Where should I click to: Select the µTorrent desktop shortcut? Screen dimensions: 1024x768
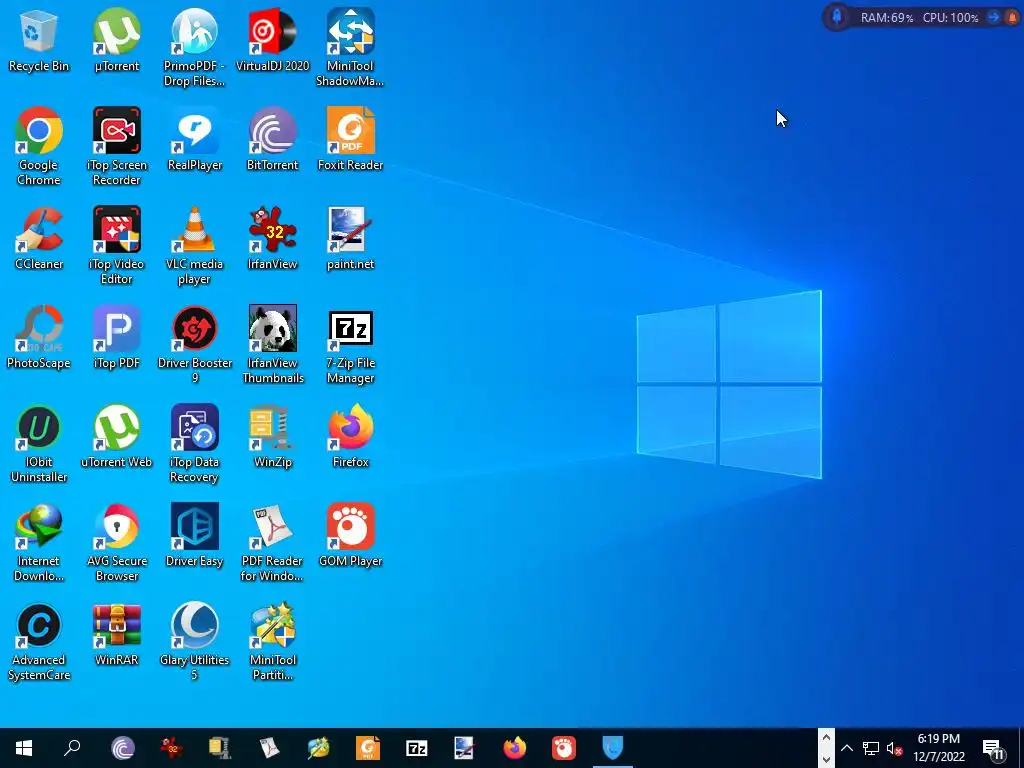(117, 40)
